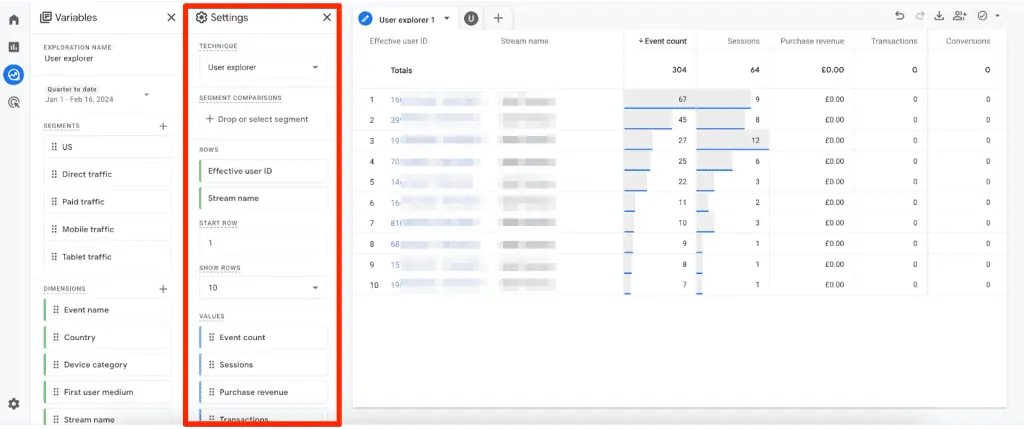
Task: Click the Event count value chip
Action: pyautogui.click(x=263, y=338)
